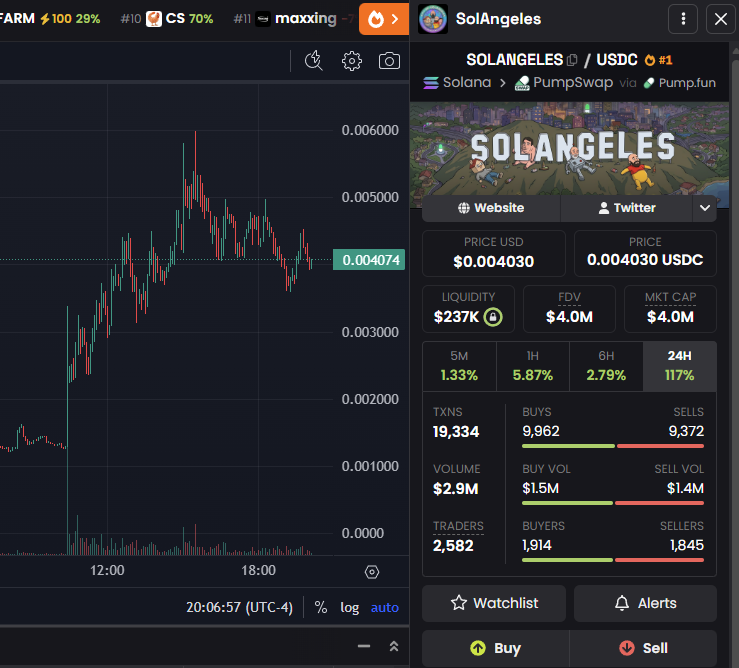This screenshot has height=668, width=739.
Task: Click the VOLUME value $2.9M
Action: pos(455,489)
